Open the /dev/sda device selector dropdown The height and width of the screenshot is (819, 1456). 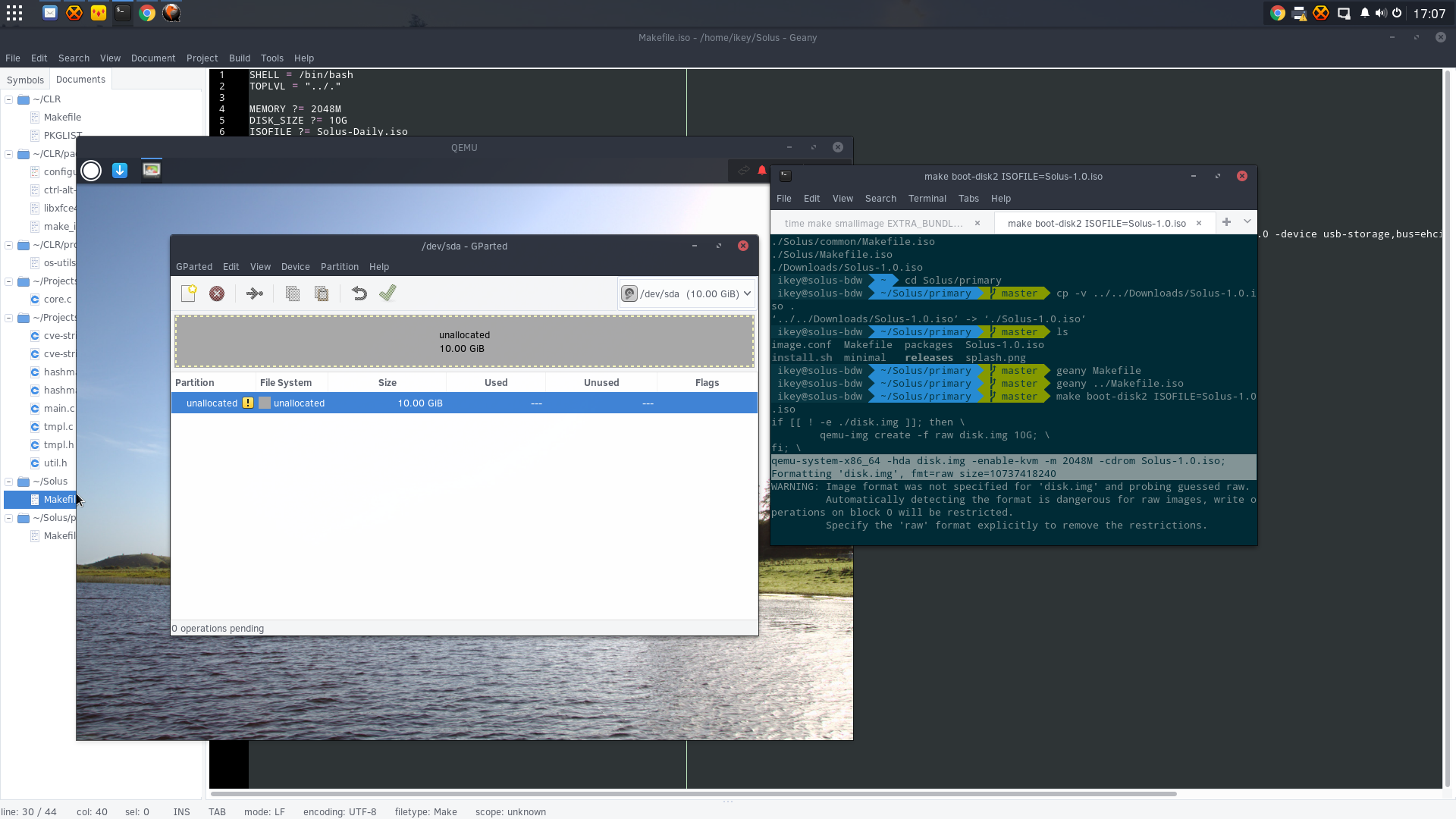pyautogui.click(x=686, y=293)
